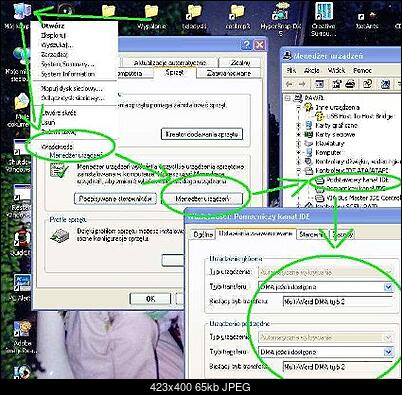Click the Karty sieciowe network card icon
402x395 pixels.
[309, 134]
